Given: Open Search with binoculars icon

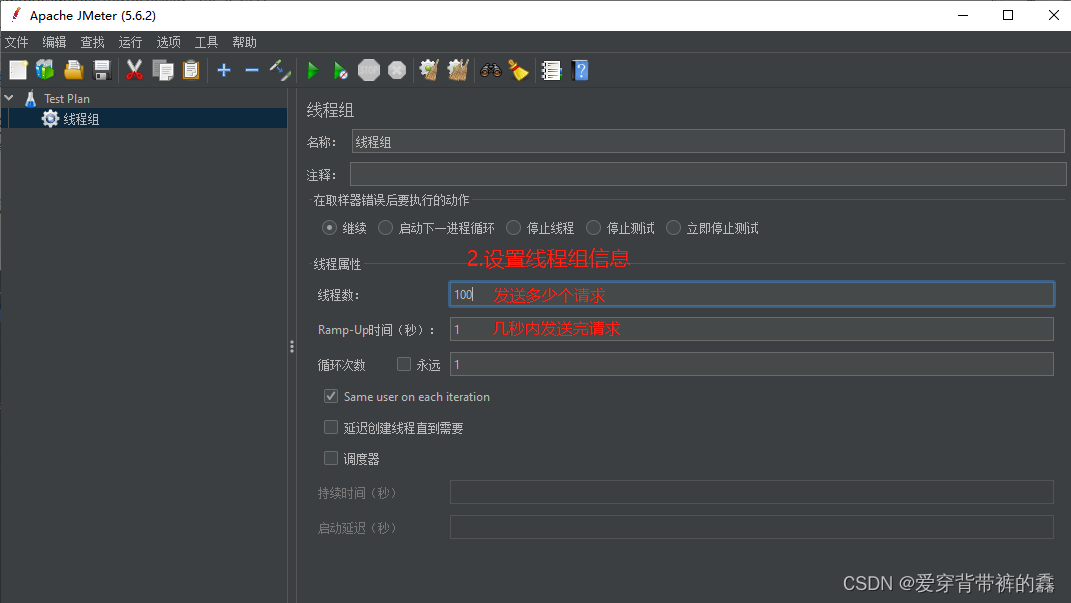Looking at the screenshot, I should (490, 70).
